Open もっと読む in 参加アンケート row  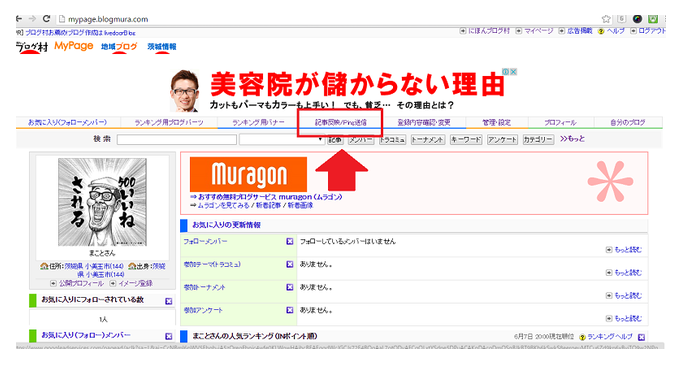click(628, 318)
